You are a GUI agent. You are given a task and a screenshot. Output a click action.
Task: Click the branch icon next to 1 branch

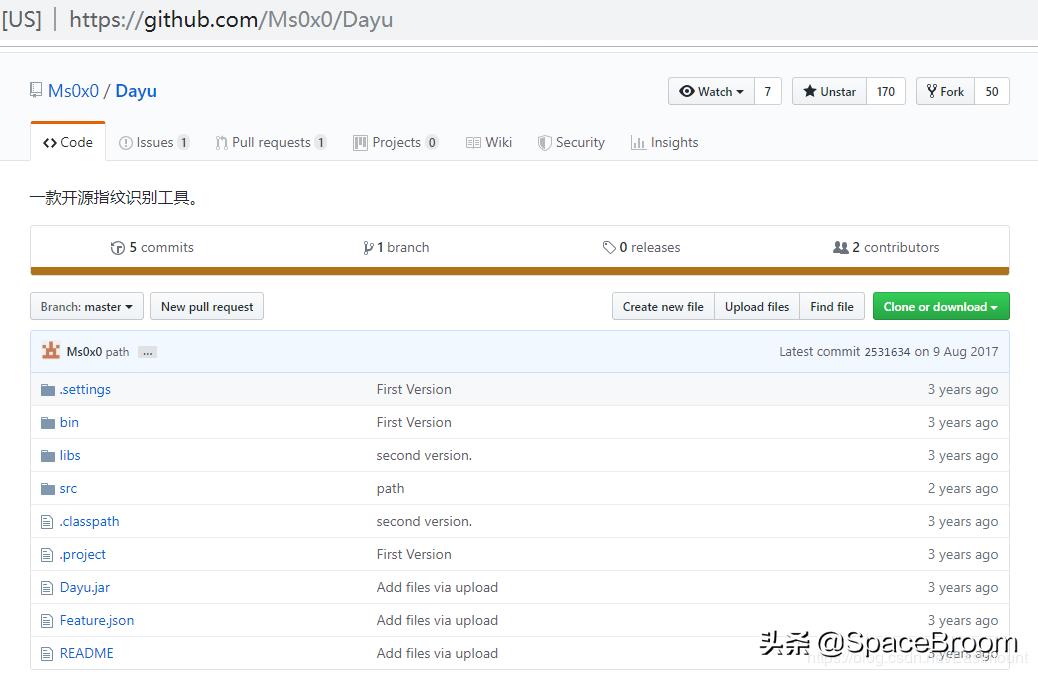[x=370, y=247]
